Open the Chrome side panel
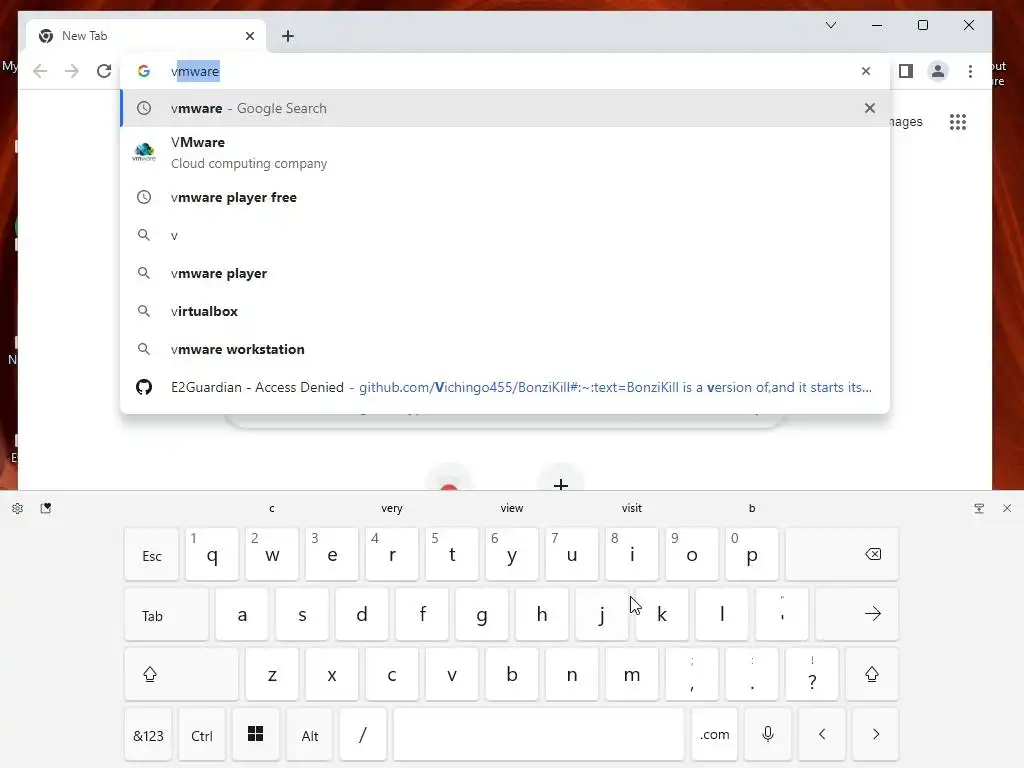1024x768 pixels. point(906,71)
